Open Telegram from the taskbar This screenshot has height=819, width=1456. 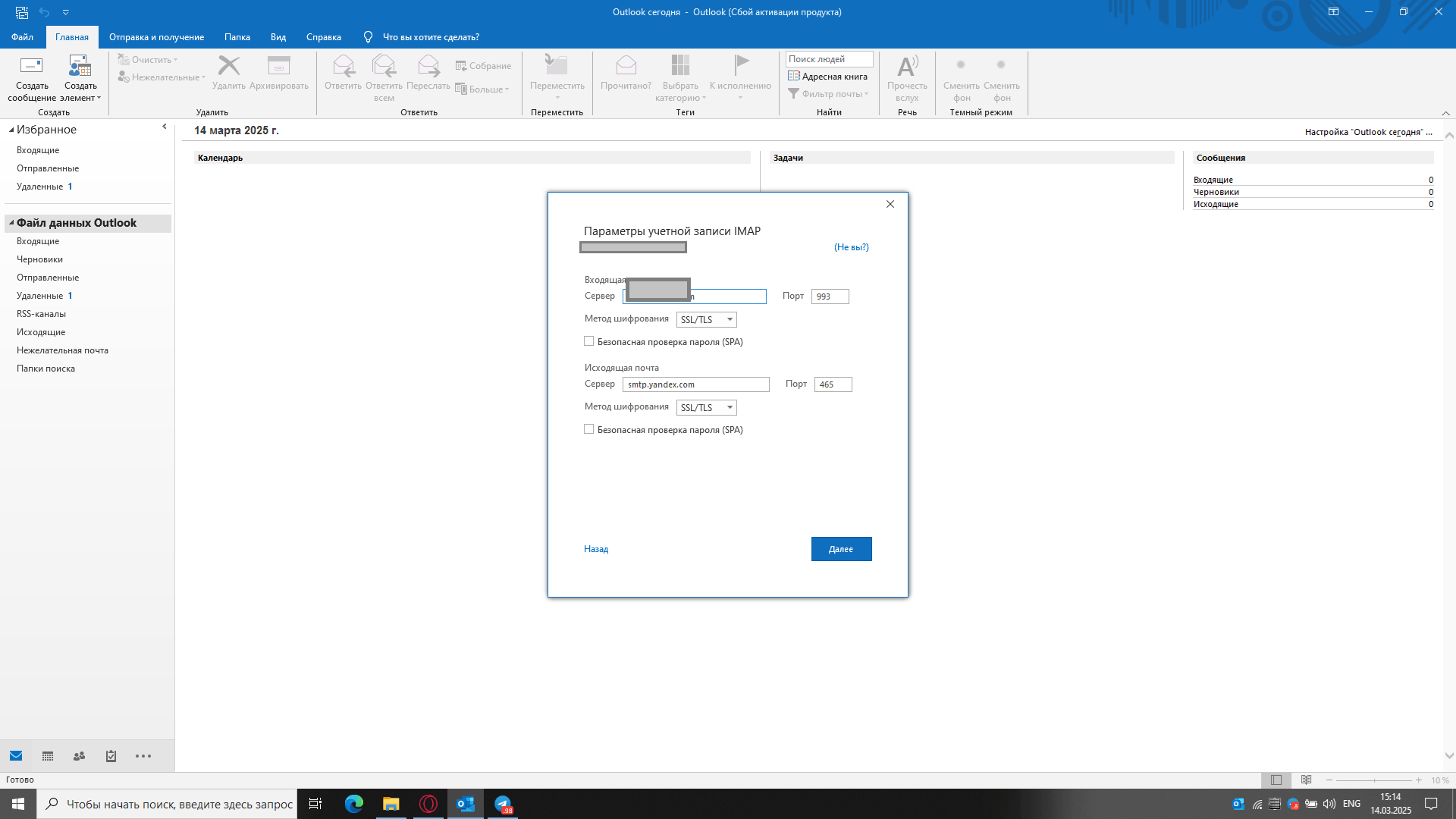pyautogui.click(x=503, y=804)
